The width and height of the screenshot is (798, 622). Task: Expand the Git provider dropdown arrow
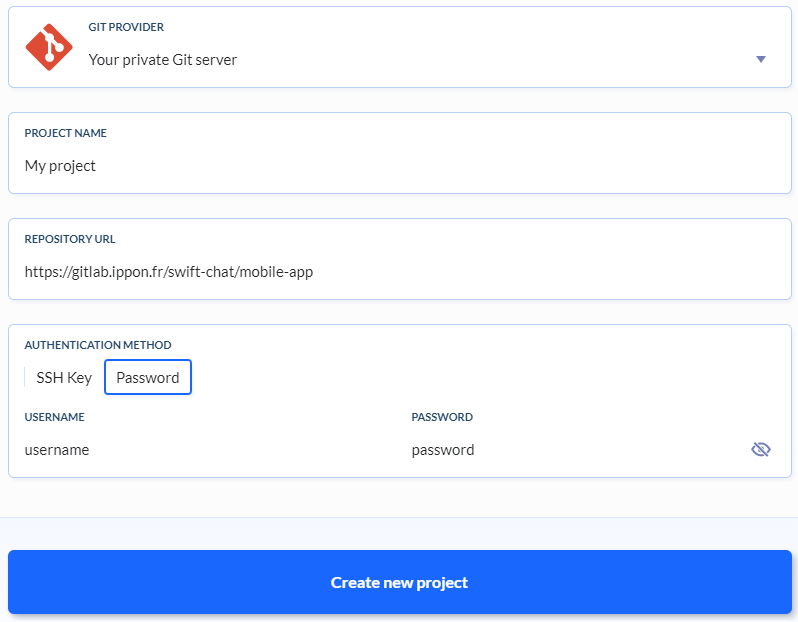tap(760, 59)
